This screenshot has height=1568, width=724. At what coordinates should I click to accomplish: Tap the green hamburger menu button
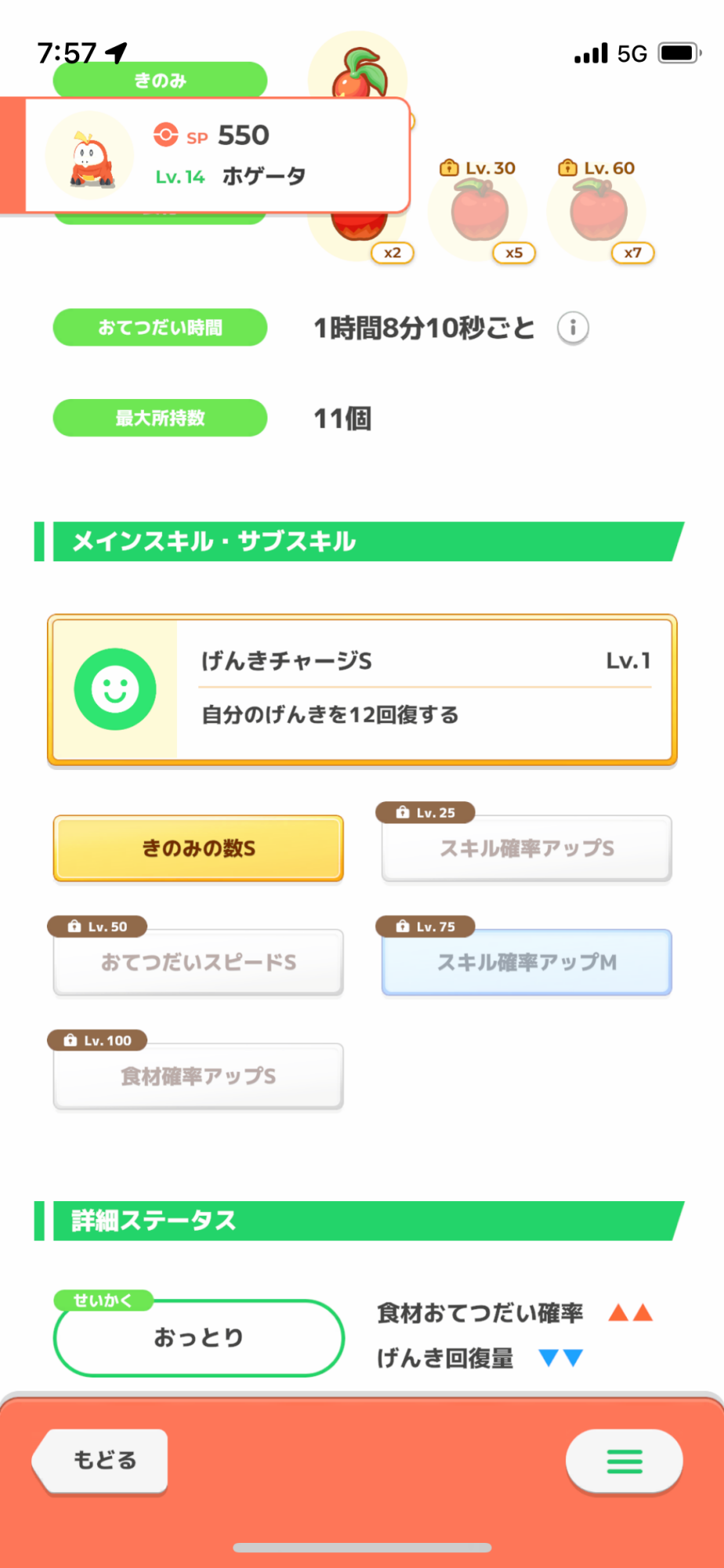point(624,1461)
